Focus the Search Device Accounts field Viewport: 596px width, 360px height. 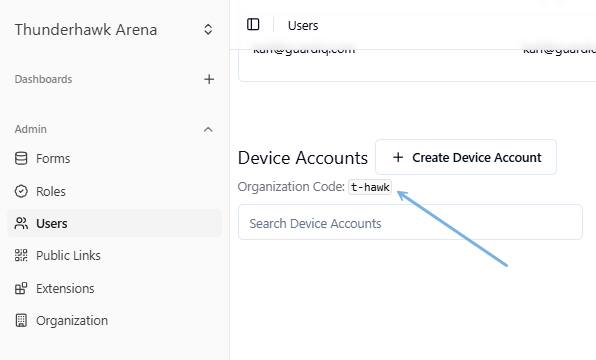point(410,222)
